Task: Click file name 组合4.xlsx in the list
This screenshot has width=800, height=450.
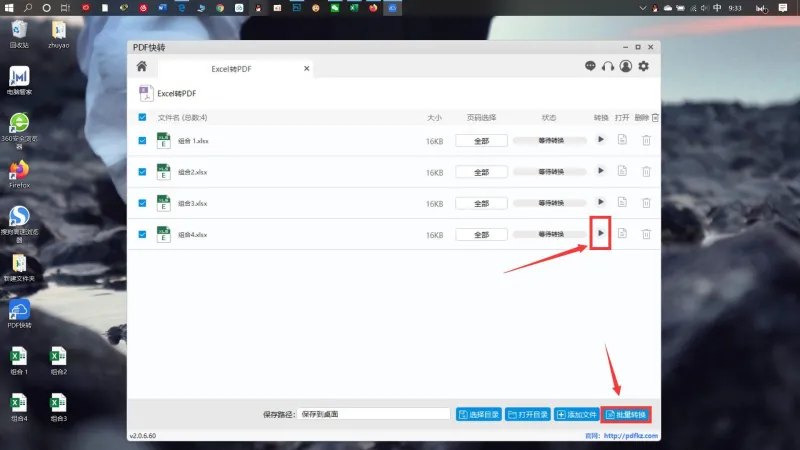Action: point(192,235)
